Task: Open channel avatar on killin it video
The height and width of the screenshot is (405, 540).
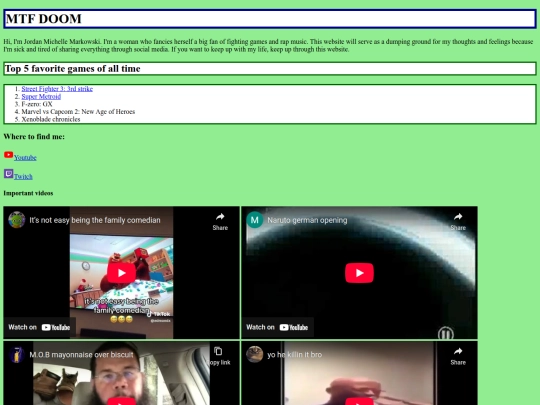Action: (x=255, y=355)
